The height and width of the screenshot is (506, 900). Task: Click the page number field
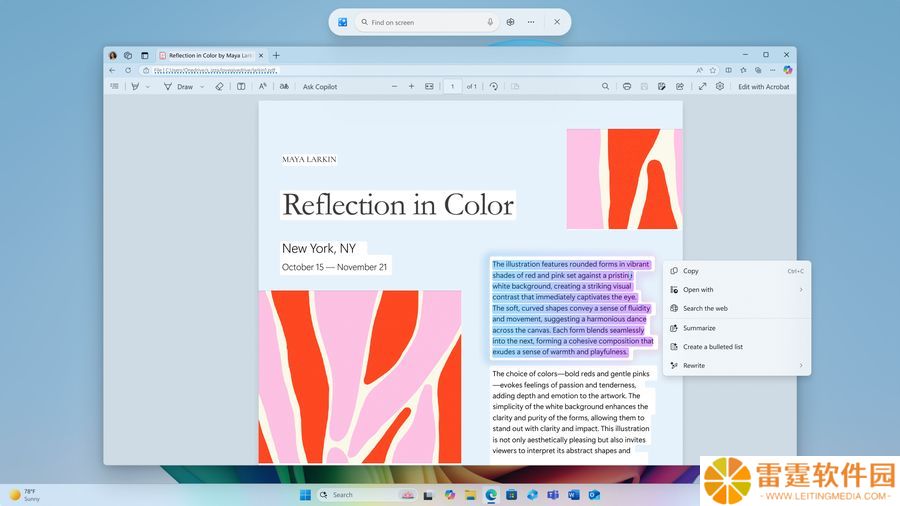pos(452,87)
